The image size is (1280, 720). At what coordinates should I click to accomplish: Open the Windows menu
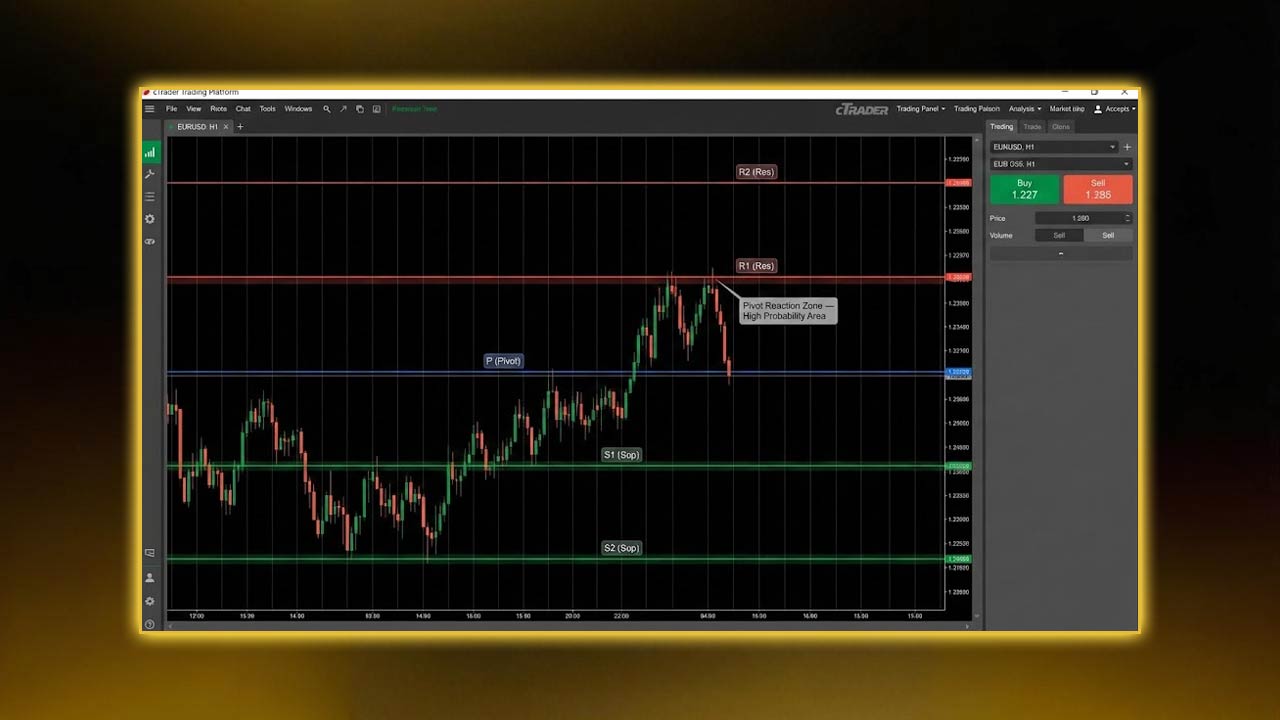298,109
